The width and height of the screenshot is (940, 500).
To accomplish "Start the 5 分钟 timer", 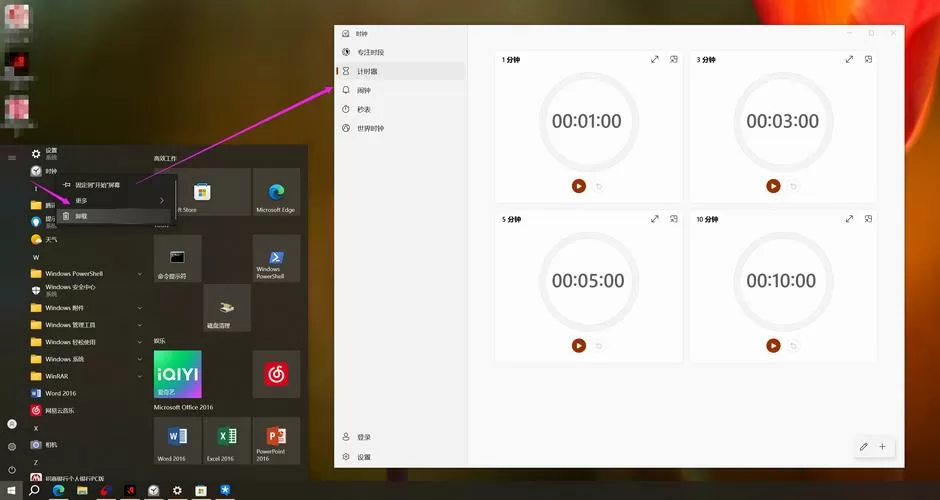I will [579, 345].
